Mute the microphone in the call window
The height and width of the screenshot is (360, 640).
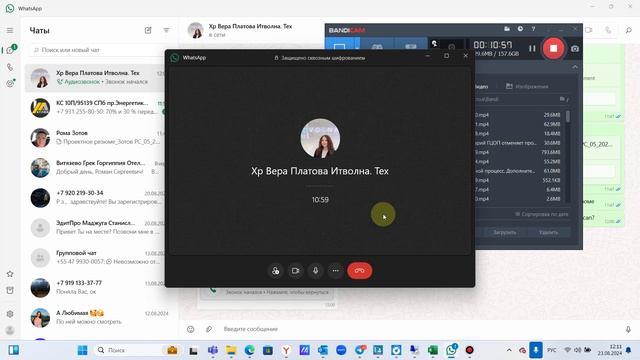(316, 271)
